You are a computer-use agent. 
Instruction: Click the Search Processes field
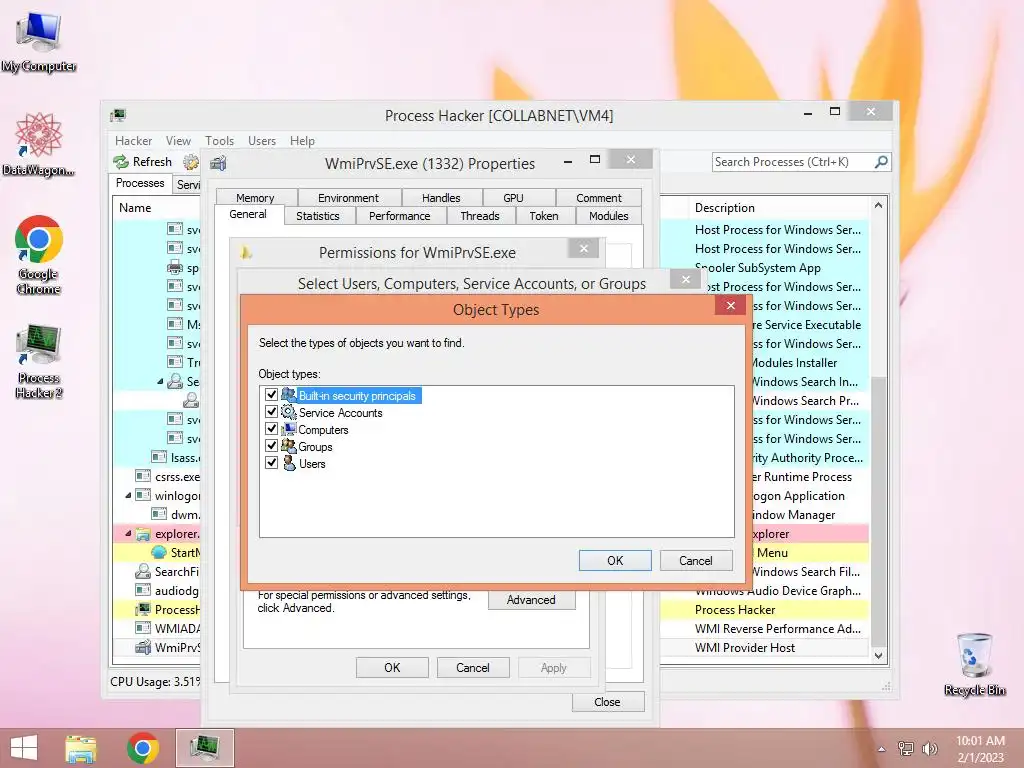point(793,161)
